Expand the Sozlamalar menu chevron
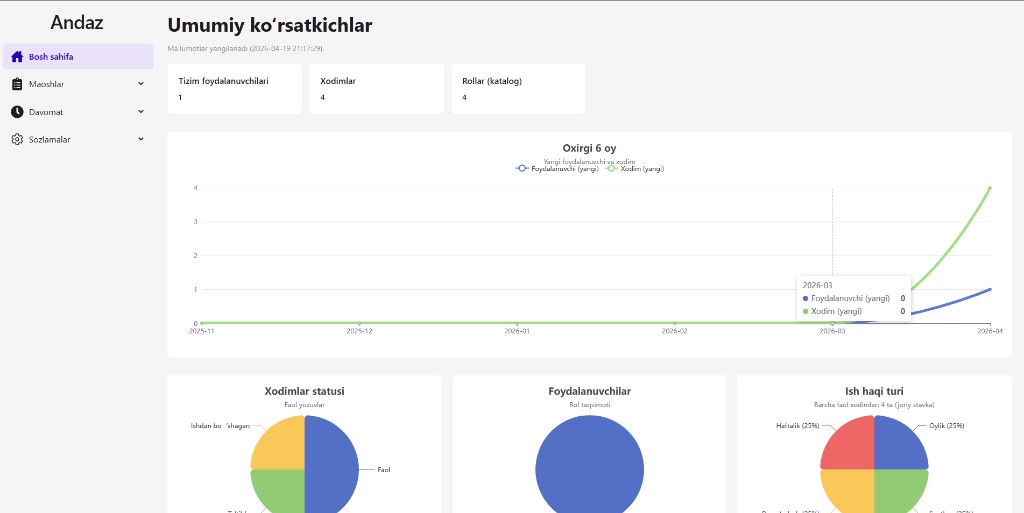1024x513 pixels. click(141, 139)
